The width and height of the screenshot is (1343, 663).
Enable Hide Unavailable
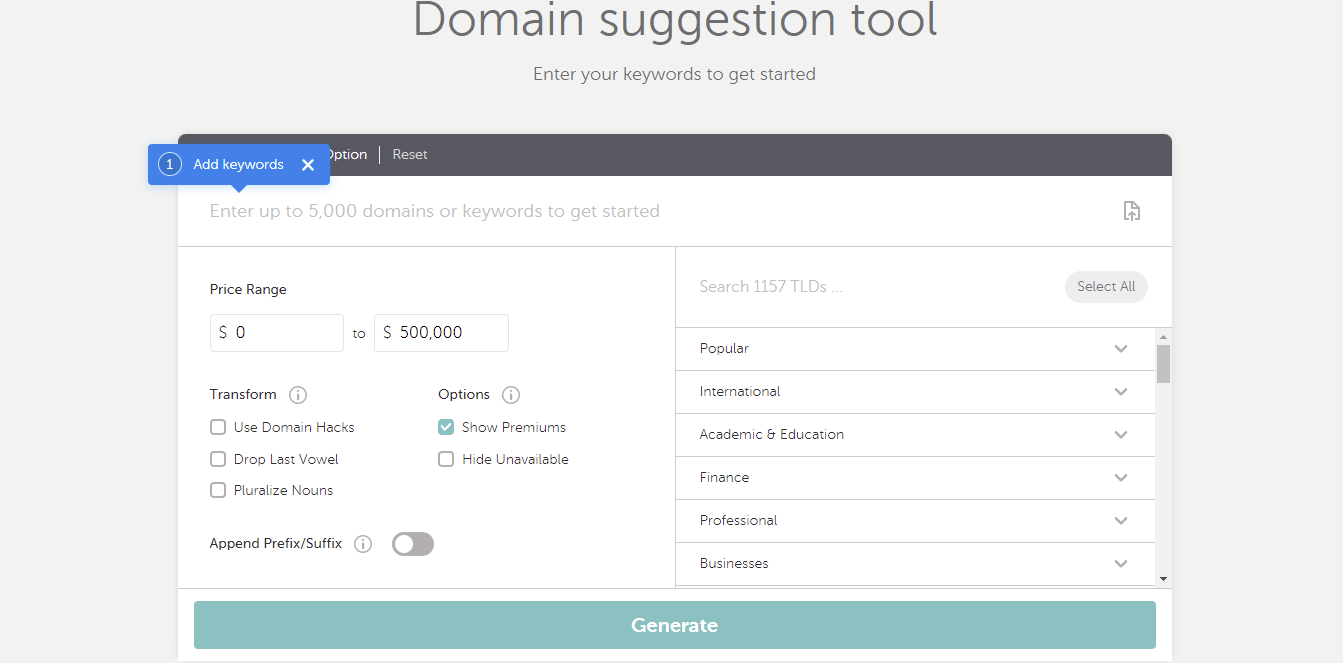coord(445,459)
